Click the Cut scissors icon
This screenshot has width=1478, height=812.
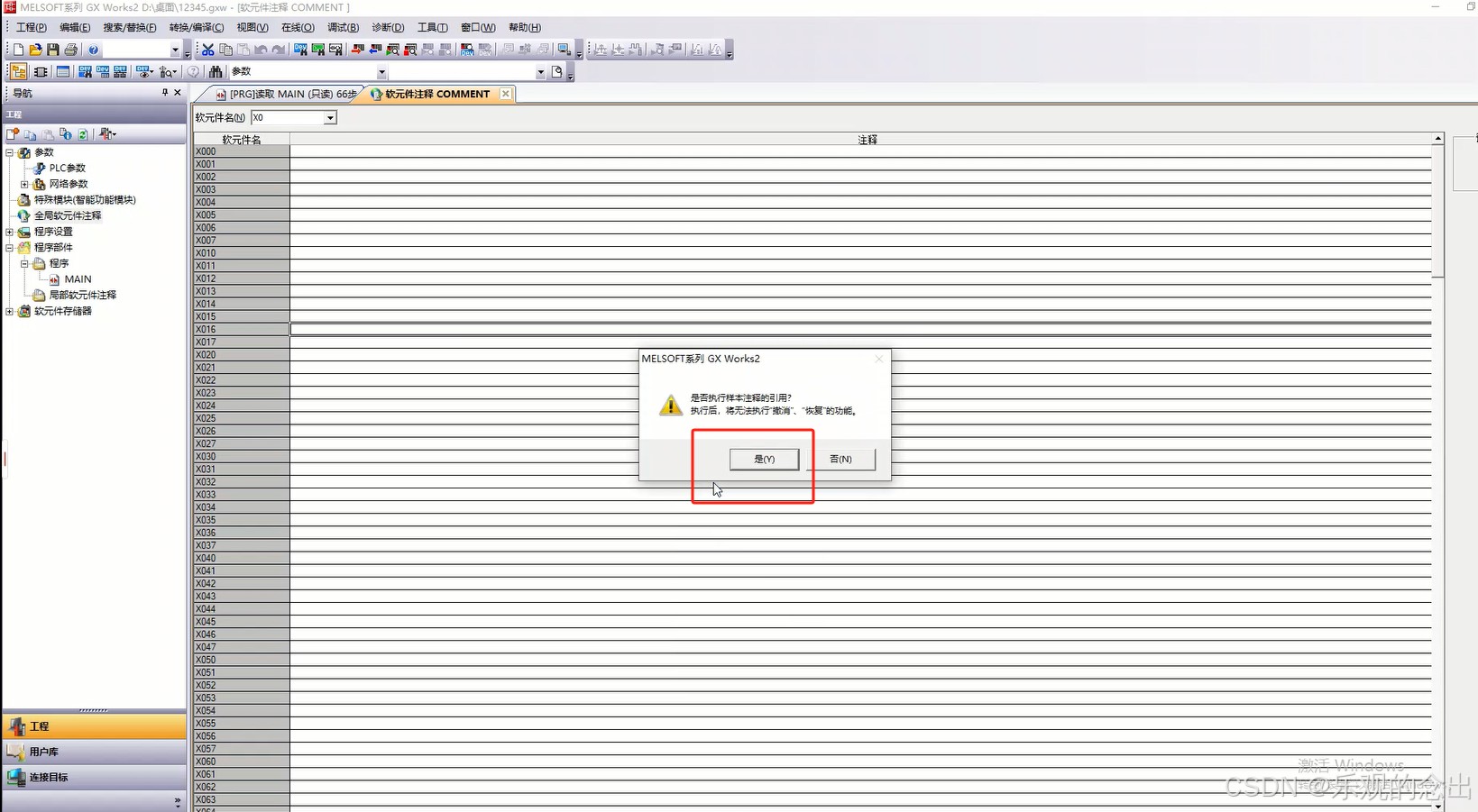207,50
